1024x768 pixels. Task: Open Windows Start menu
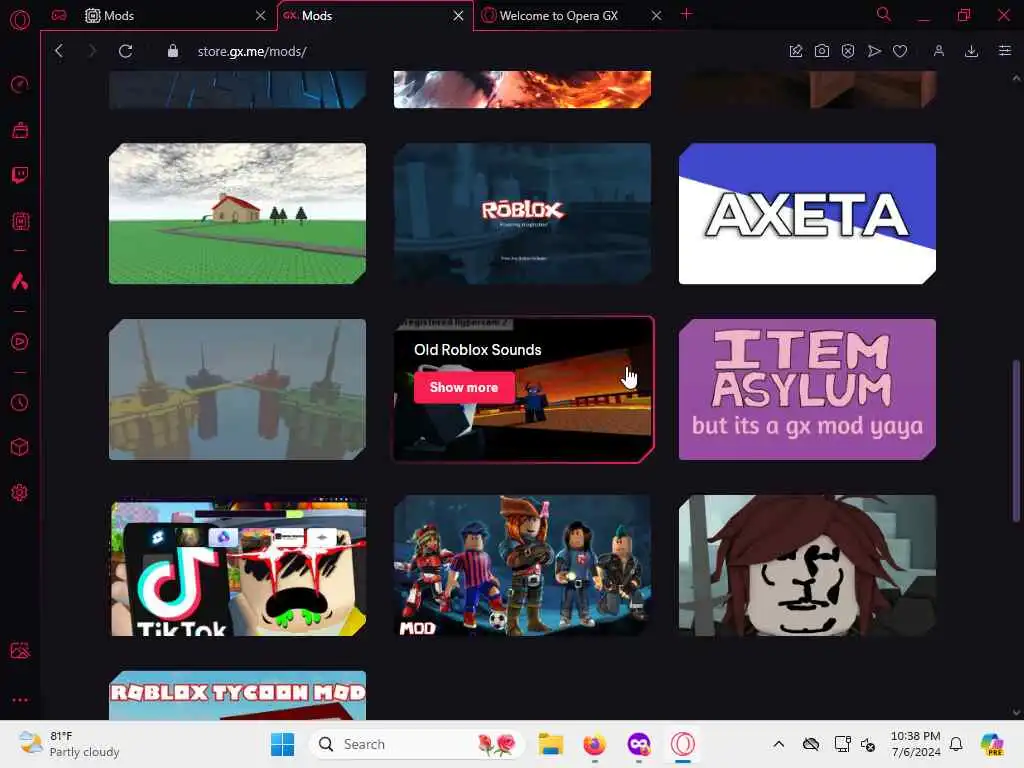[282, 744]
